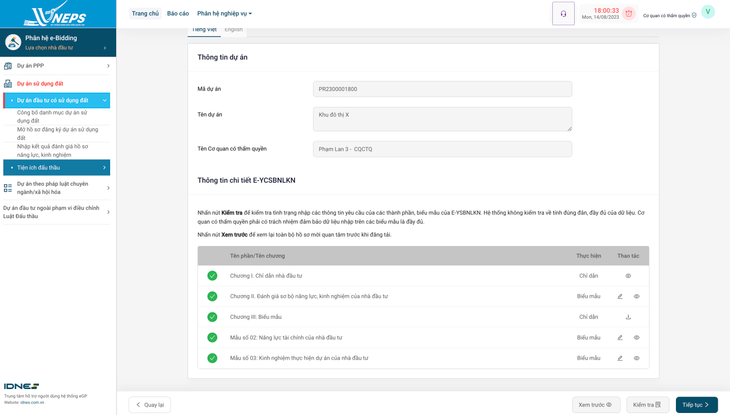Image resolution: width=730 pixels, height=415 pixels.
Task: Download Chương III: Biểu mẫu file
Action: 628,317
